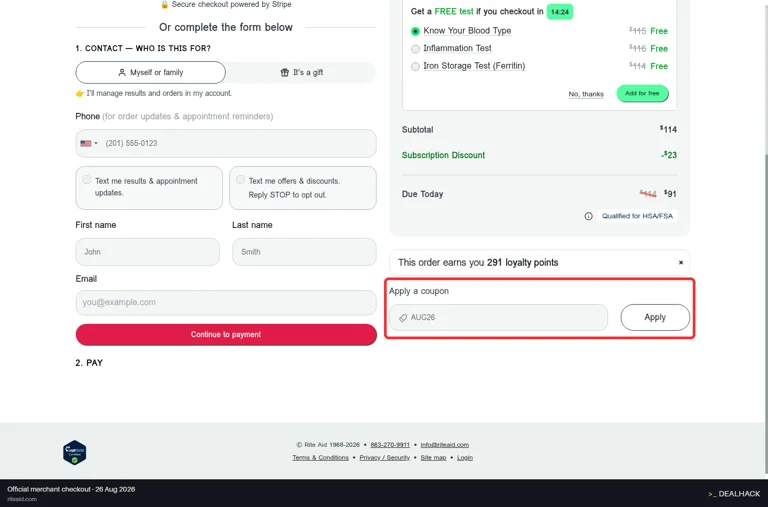Focus the First name field
The width and height of the screenshot is (768, 507).
tap(147, 252)
